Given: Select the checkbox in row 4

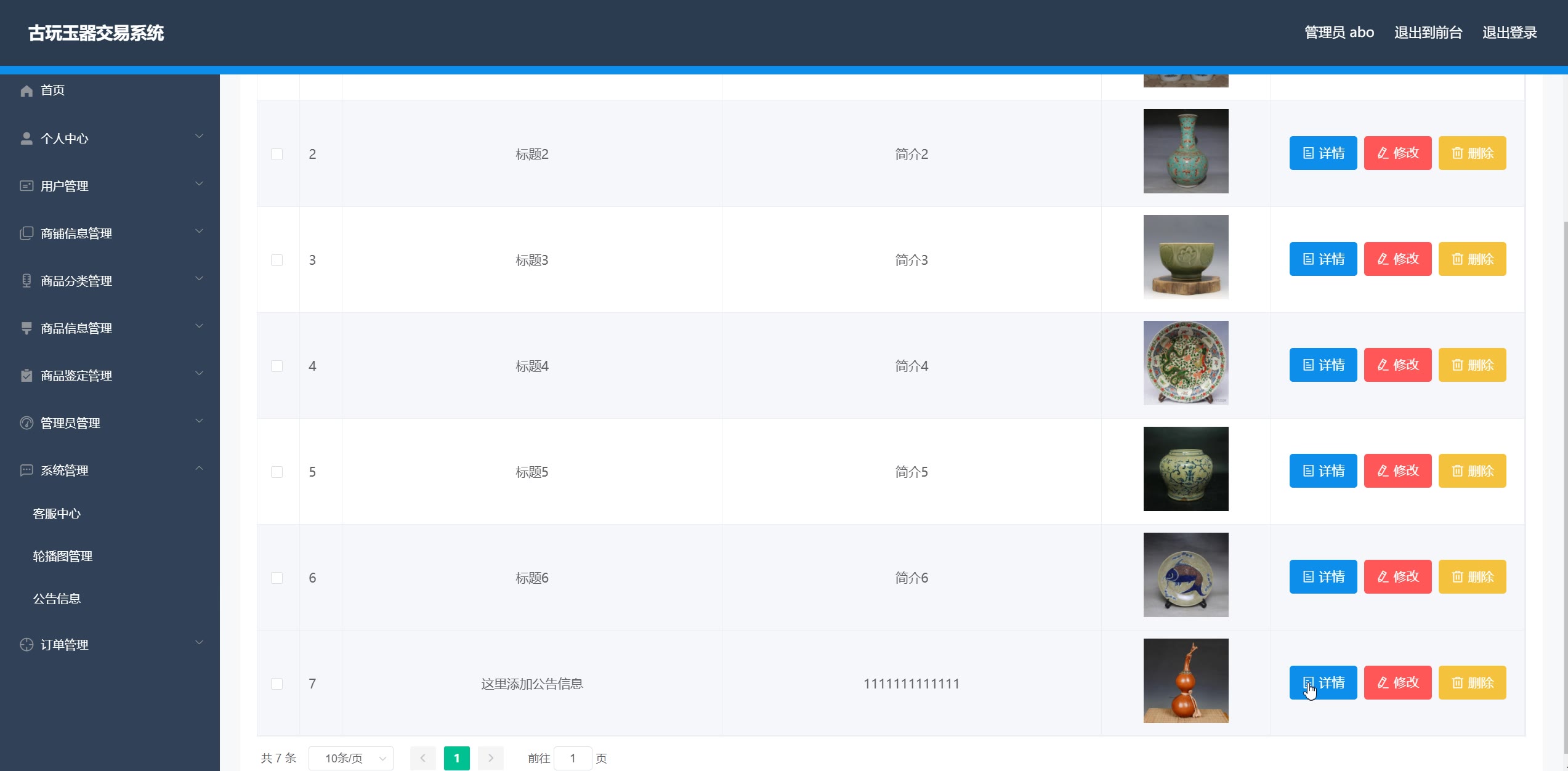Looking at the screenshot, I should click(x=277, y=366).
